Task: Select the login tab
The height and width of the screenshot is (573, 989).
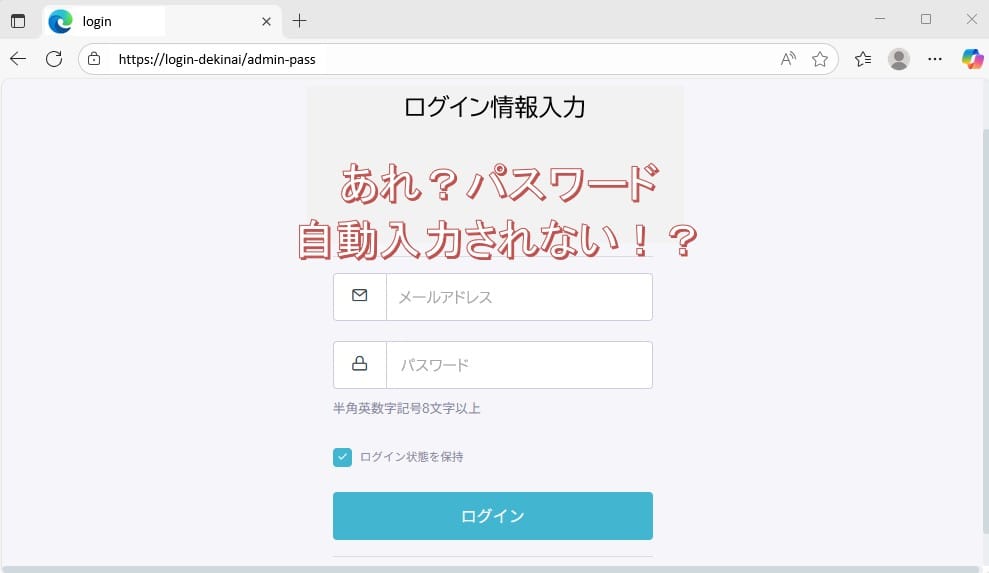Action: click(x=161, y=21)
